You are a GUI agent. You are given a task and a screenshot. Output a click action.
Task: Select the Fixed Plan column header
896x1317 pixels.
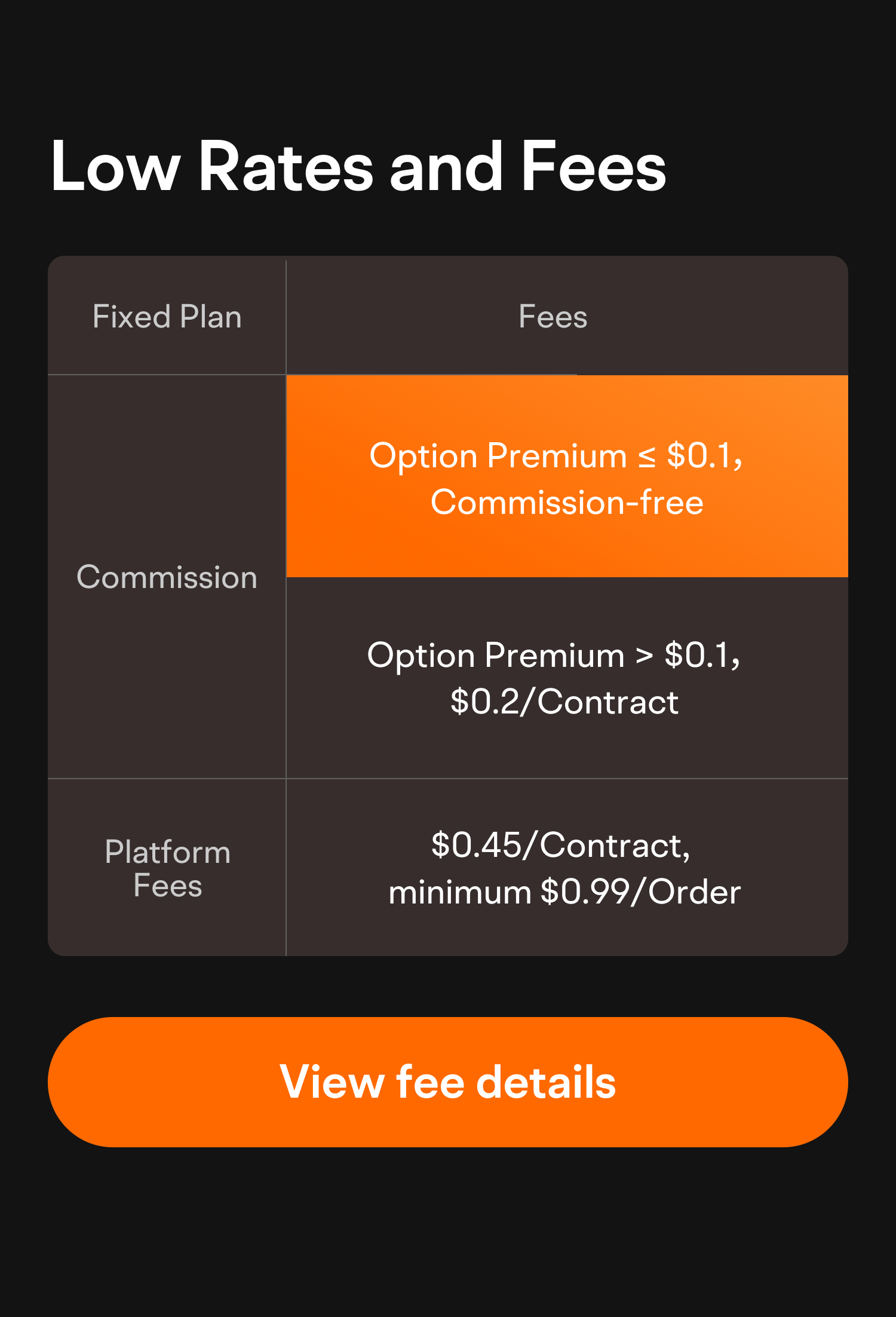tap(167, 317)
